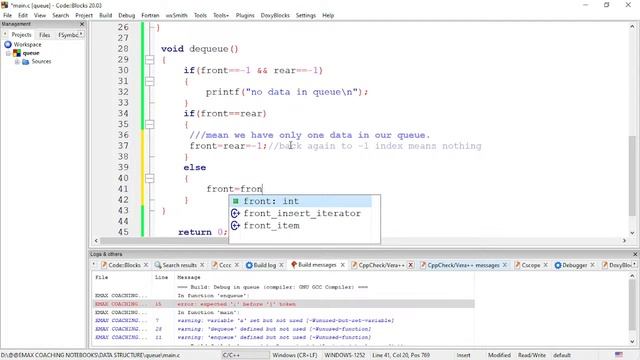Open the wxSmith menu

click(x=176, y=15)
